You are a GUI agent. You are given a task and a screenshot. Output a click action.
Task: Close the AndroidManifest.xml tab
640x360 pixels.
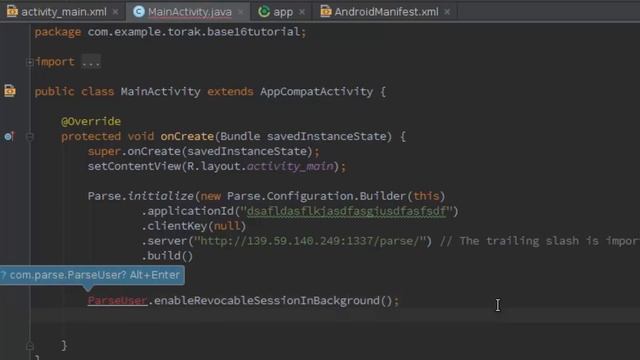[x=447, y=12]
